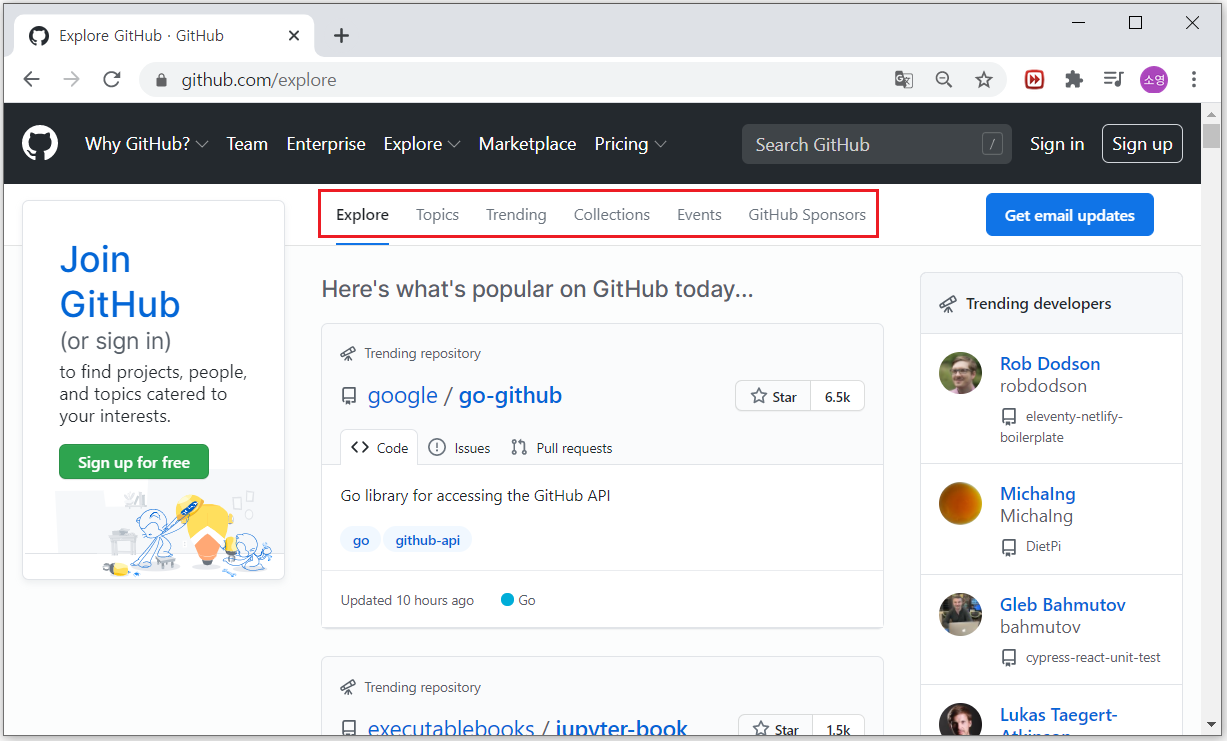Expand the Pricing dropdown menu
Viewport: 1227px width, 741px height.
pyautogui.click(x=630, y=144)
